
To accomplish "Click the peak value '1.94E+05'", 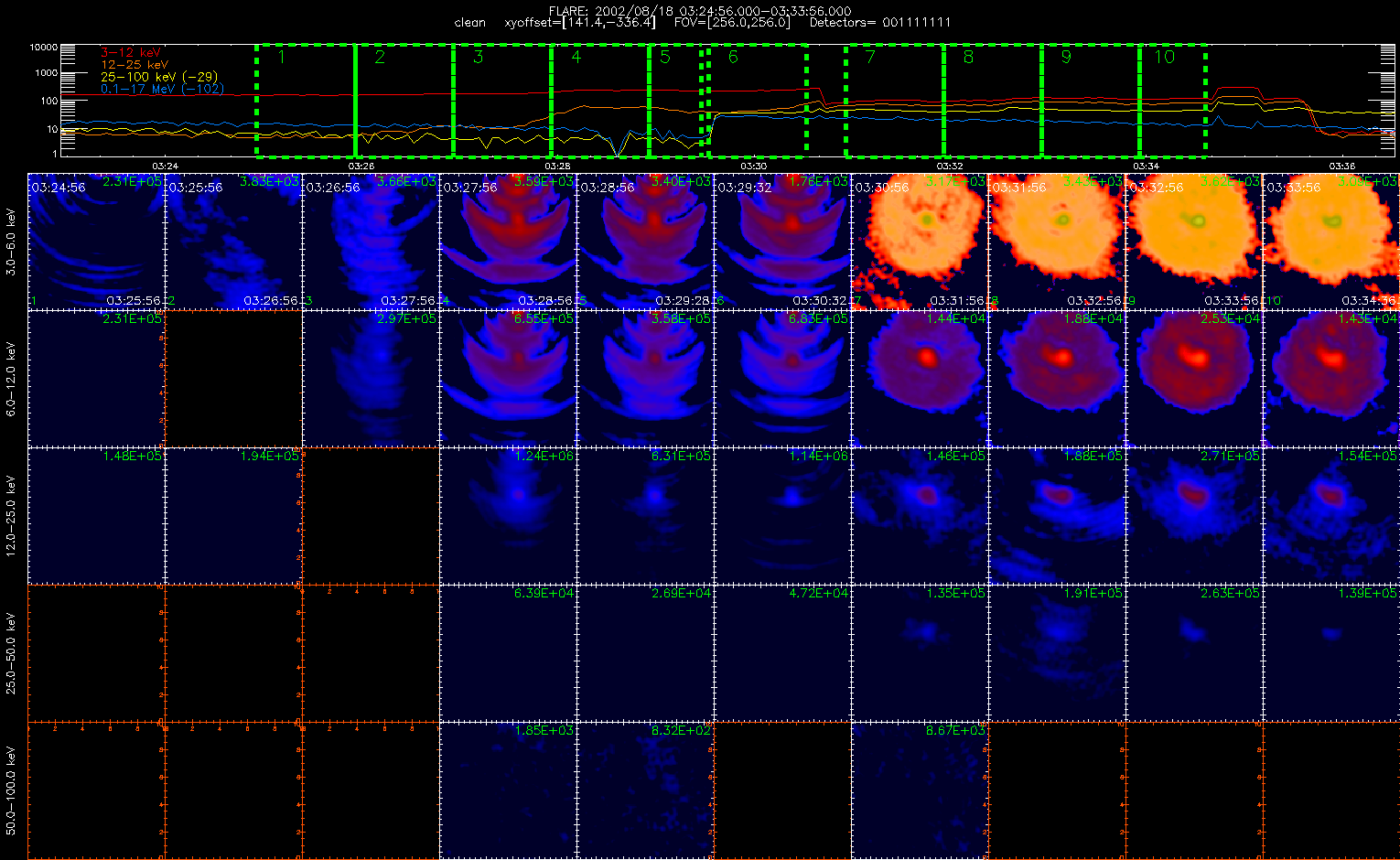I will pyautogui.click(x=269, y=457).
